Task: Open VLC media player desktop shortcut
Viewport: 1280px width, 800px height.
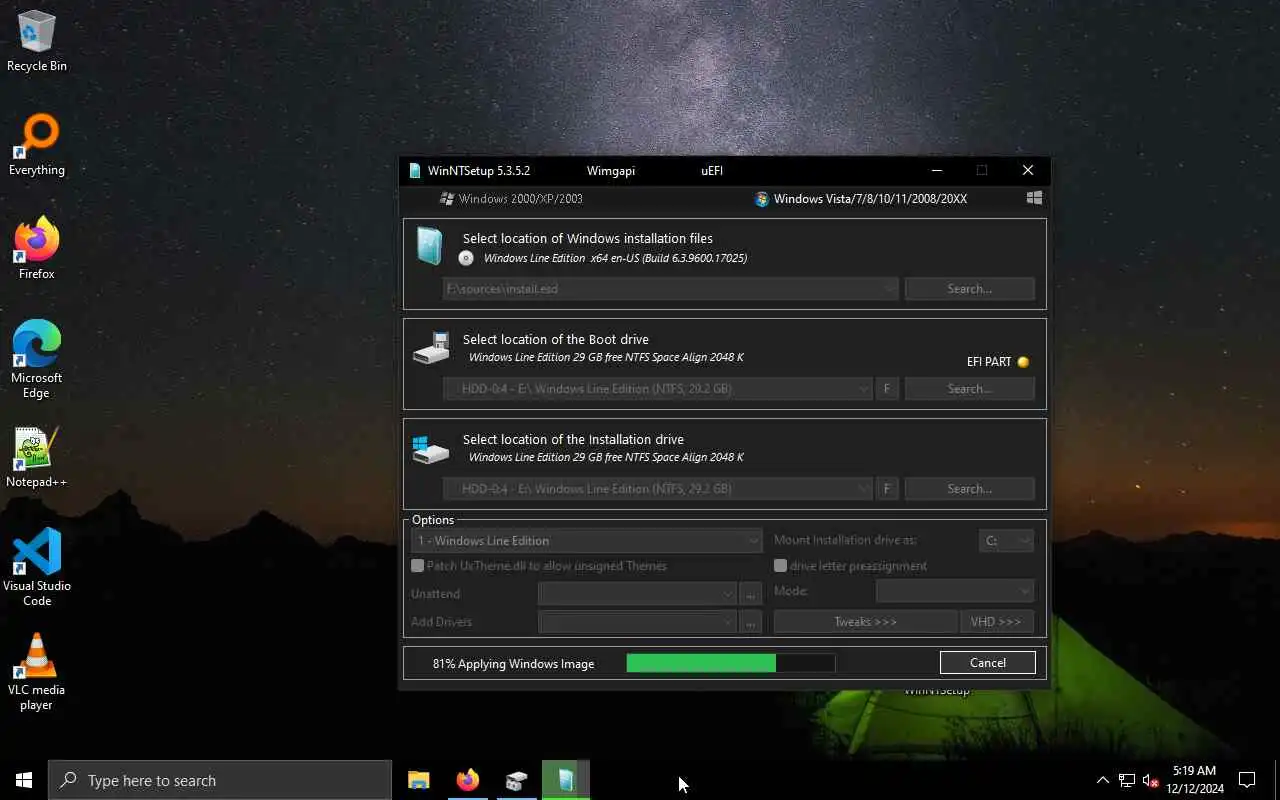Action: click(x=37, y=672)
